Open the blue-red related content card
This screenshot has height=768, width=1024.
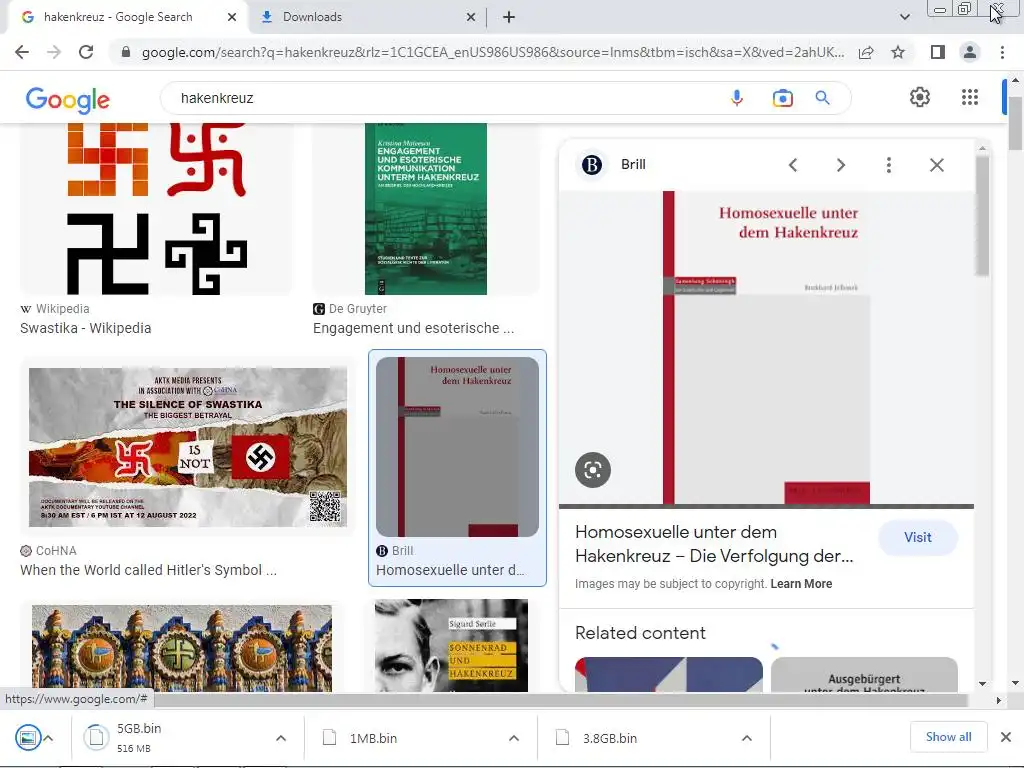tap(669, 675)
